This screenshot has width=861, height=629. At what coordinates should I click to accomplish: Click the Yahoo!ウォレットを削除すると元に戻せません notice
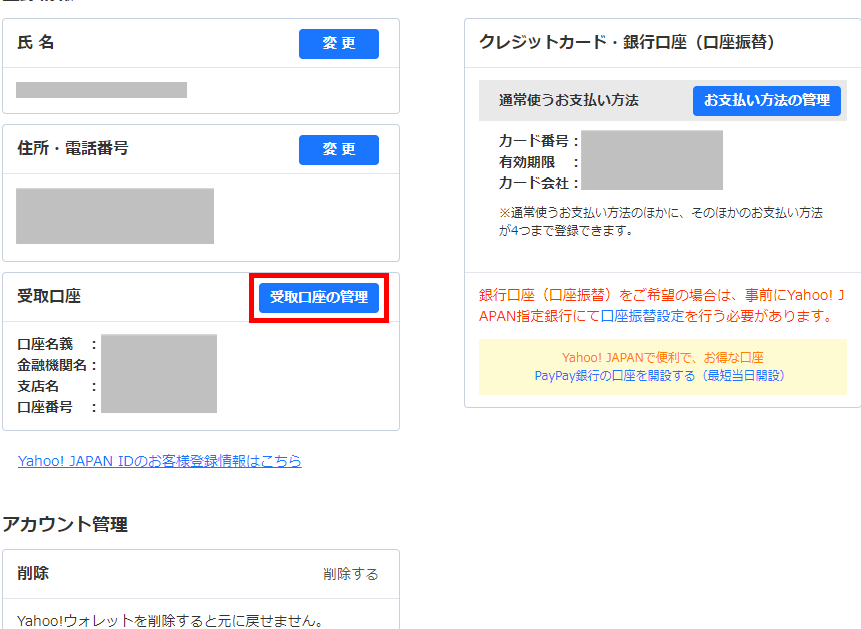click(x=170, y=621)
